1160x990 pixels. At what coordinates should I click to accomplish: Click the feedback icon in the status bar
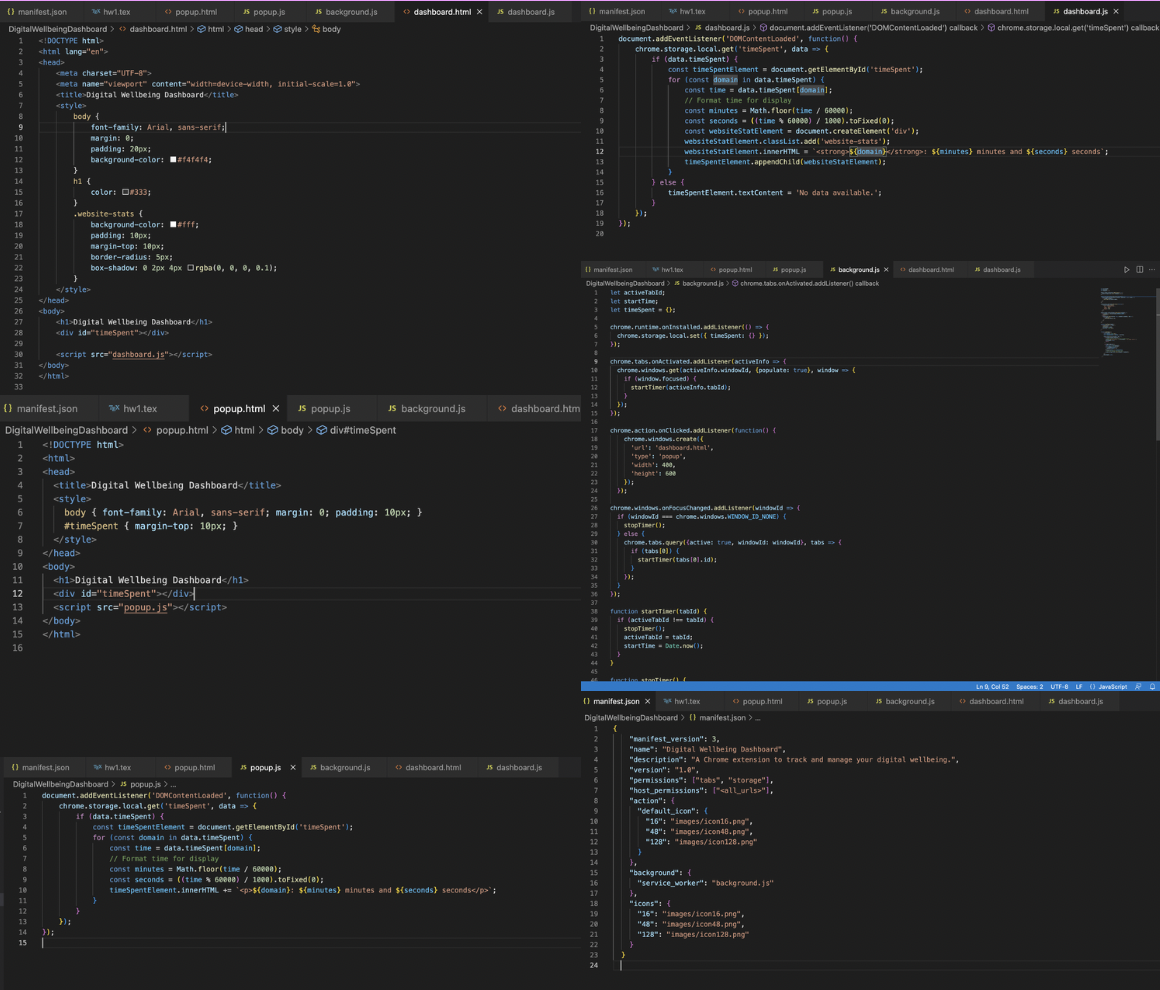click(1138, 687)
